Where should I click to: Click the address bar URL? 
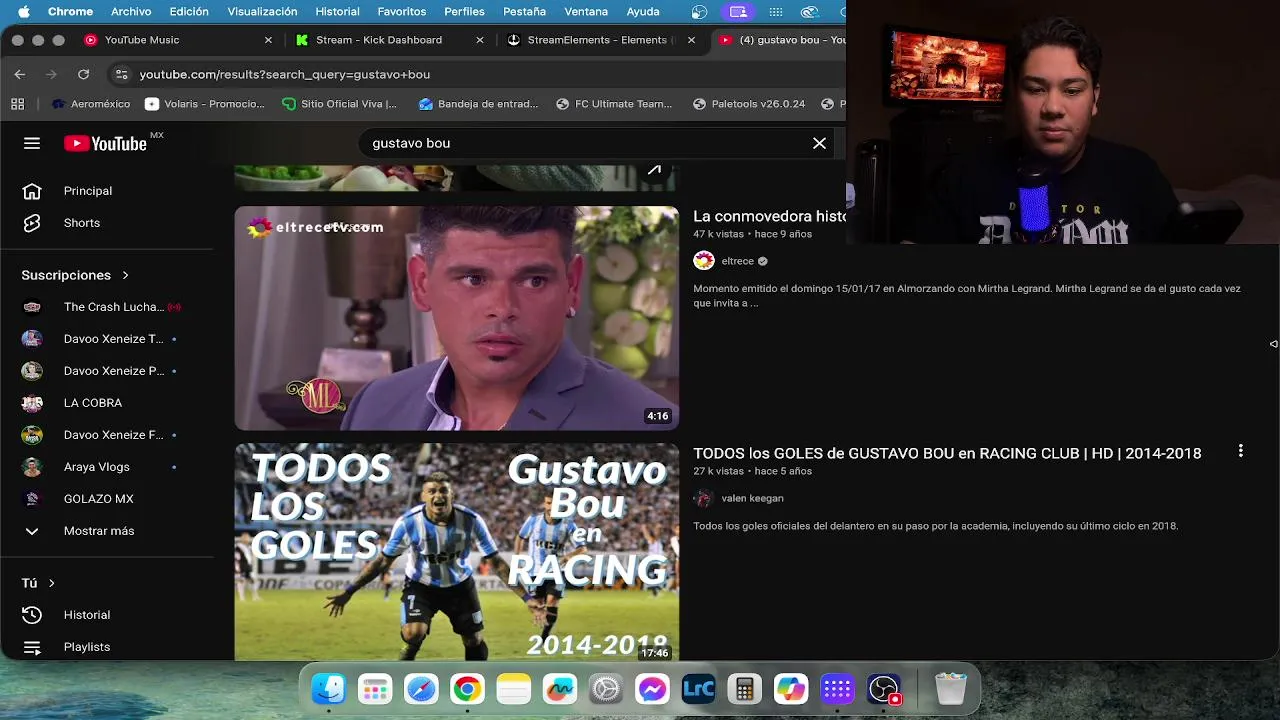click(285, 74)
